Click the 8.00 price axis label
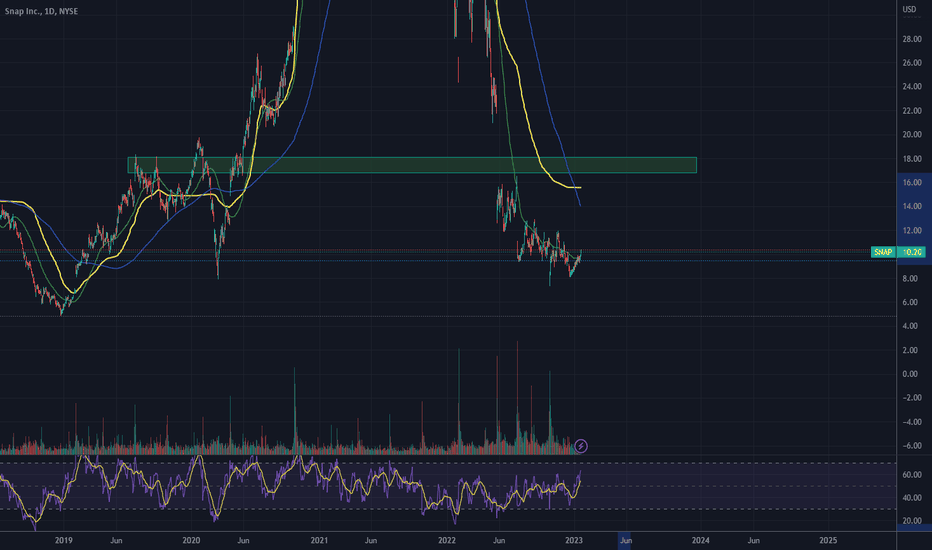The width and height of the screenshot is (932, 550). tap(910, 278)
